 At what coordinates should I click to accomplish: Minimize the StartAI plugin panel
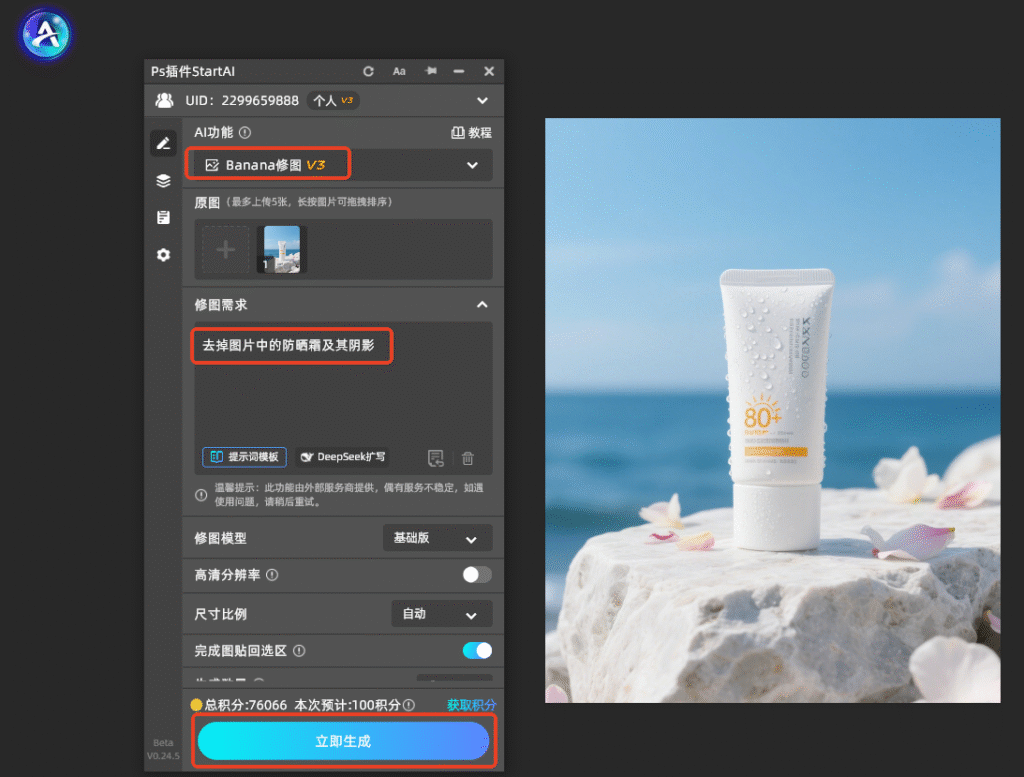click(459, 71)
